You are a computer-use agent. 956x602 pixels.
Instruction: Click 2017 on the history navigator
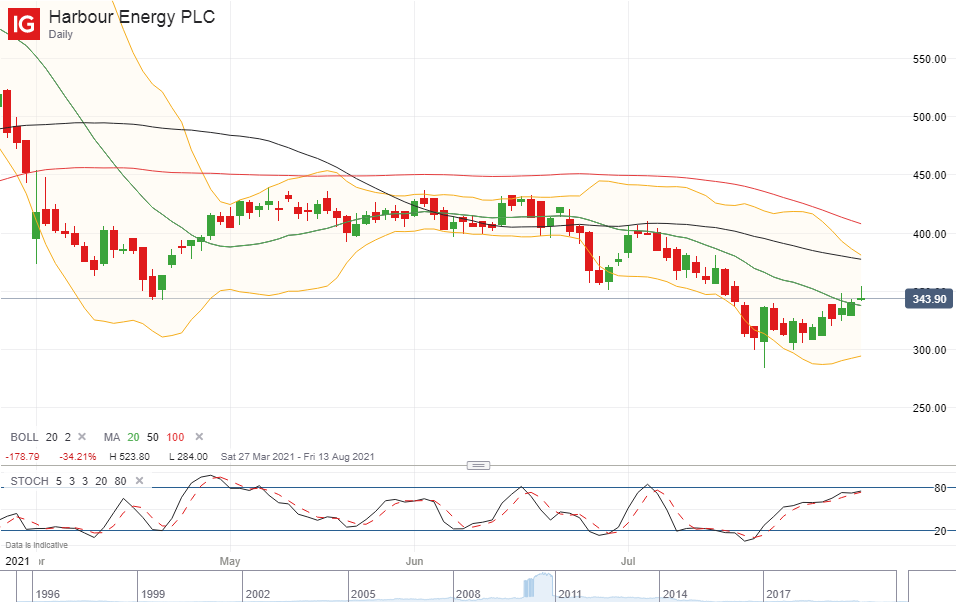pyautogui.click(x=779, y=594)
